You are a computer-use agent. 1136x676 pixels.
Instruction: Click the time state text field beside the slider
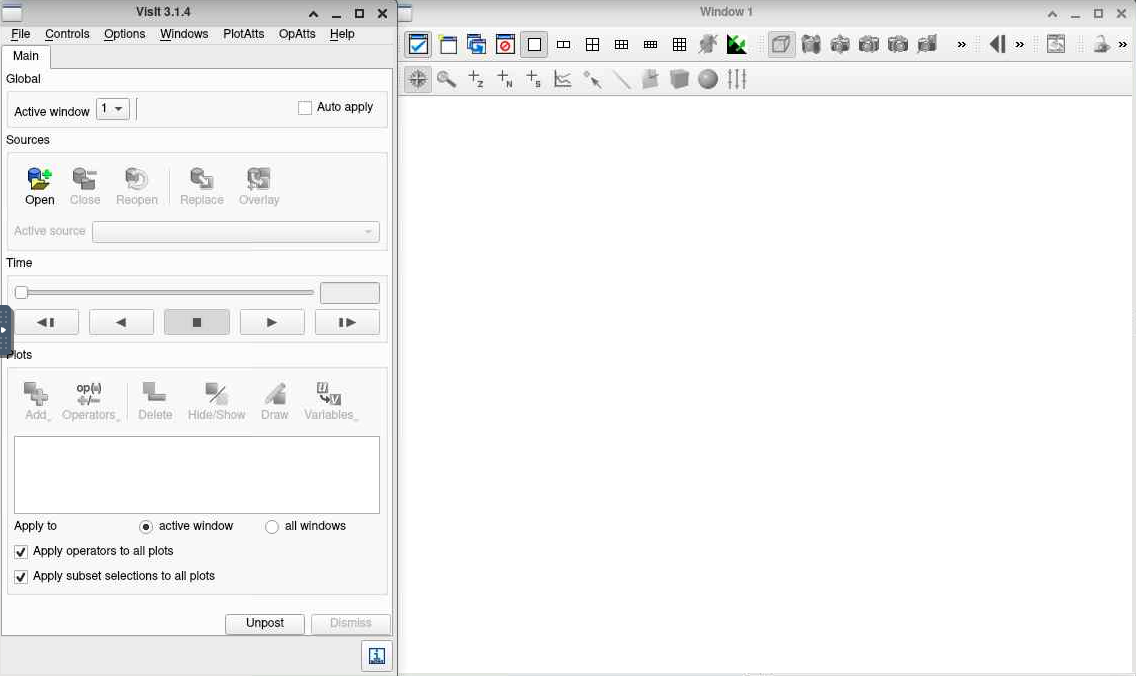(x=350, y=293)
